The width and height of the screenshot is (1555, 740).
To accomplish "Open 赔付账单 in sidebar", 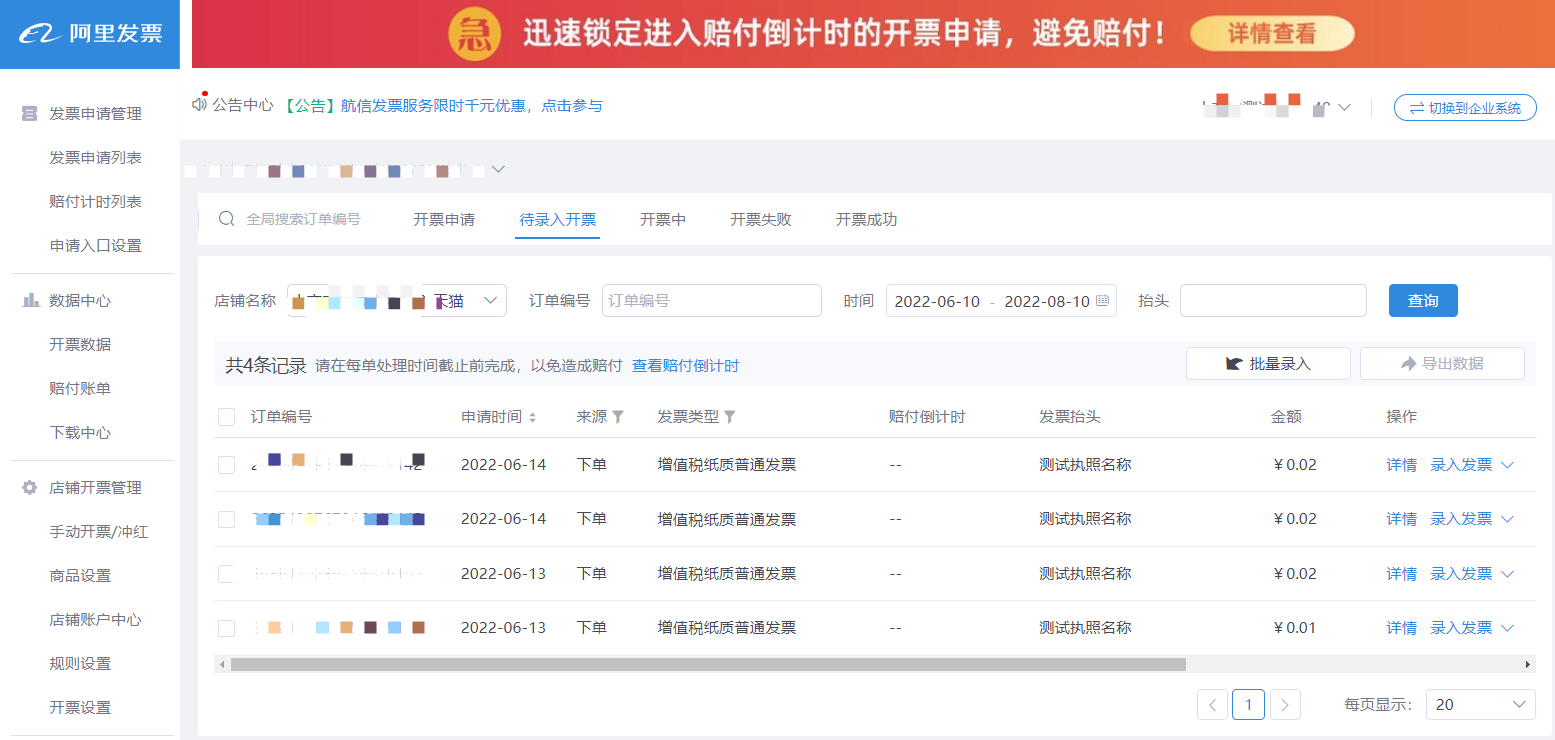I will (80, 389).
